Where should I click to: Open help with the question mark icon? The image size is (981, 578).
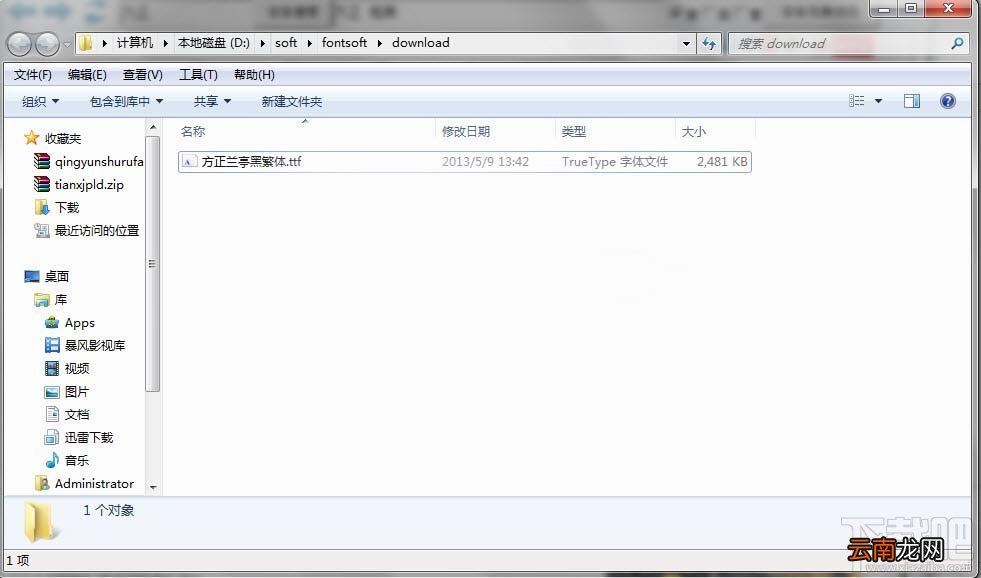[x=948, y=101]
